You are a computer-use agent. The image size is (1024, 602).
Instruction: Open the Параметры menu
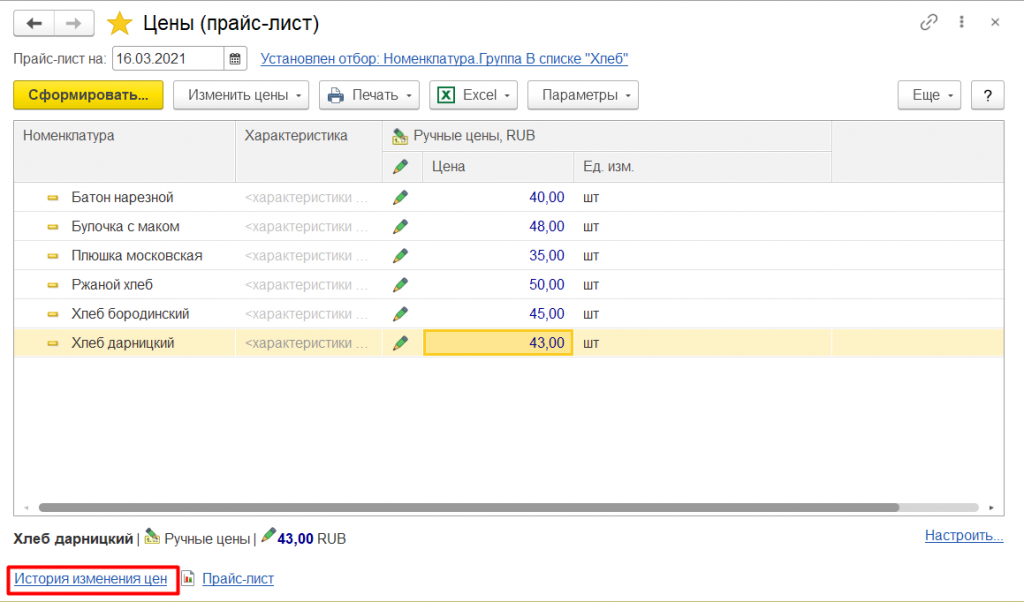pyautogui.click(x=582, y=95)
